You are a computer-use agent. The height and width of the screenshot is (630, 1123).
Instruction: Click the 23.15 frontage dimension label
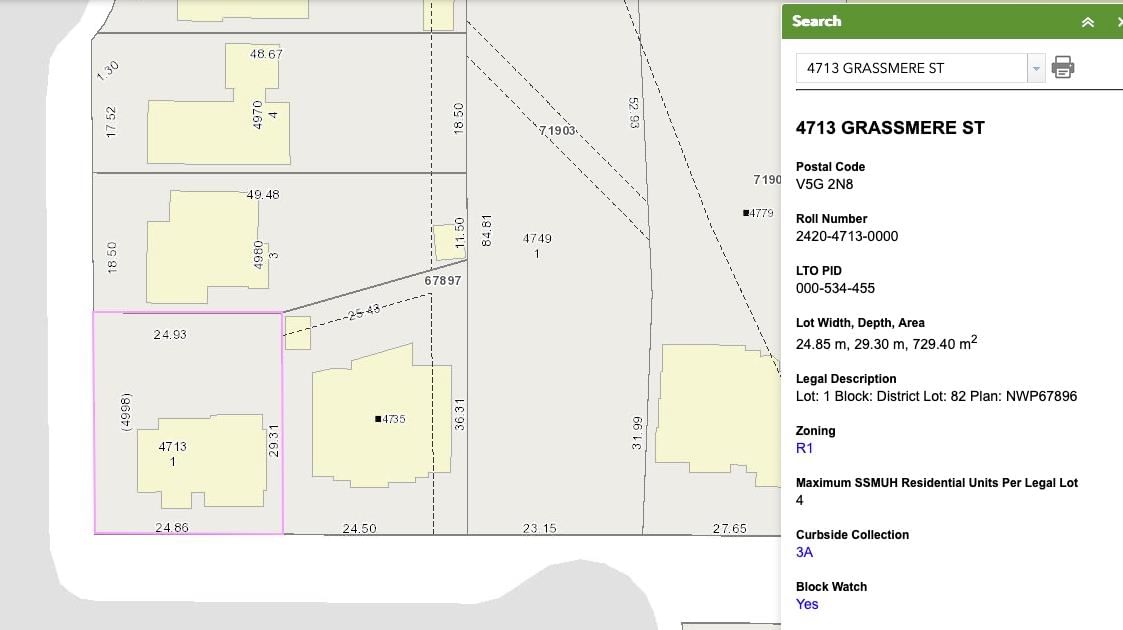pyautogui.click(x=539, y=528)
